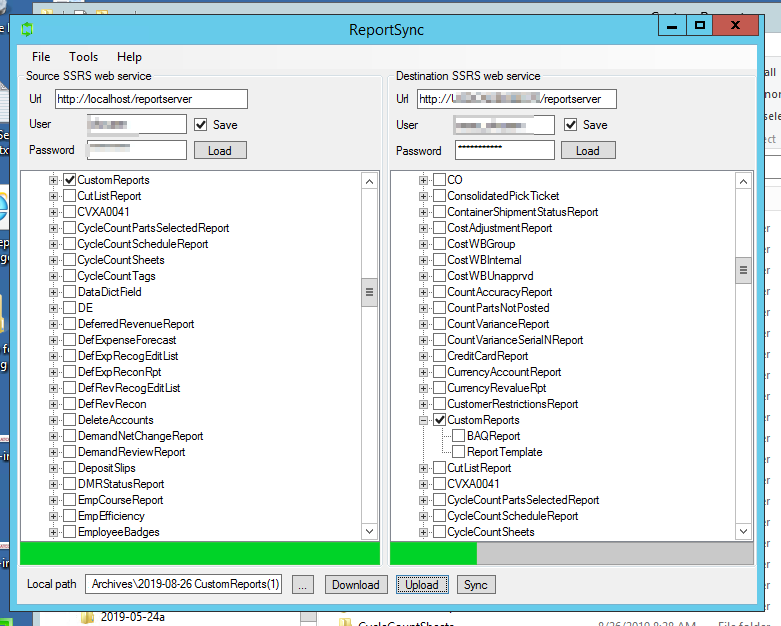Select source CycleCountTags tree item
Image resolution: width=781 pixels, height=626 pixels.
point(116,276)
